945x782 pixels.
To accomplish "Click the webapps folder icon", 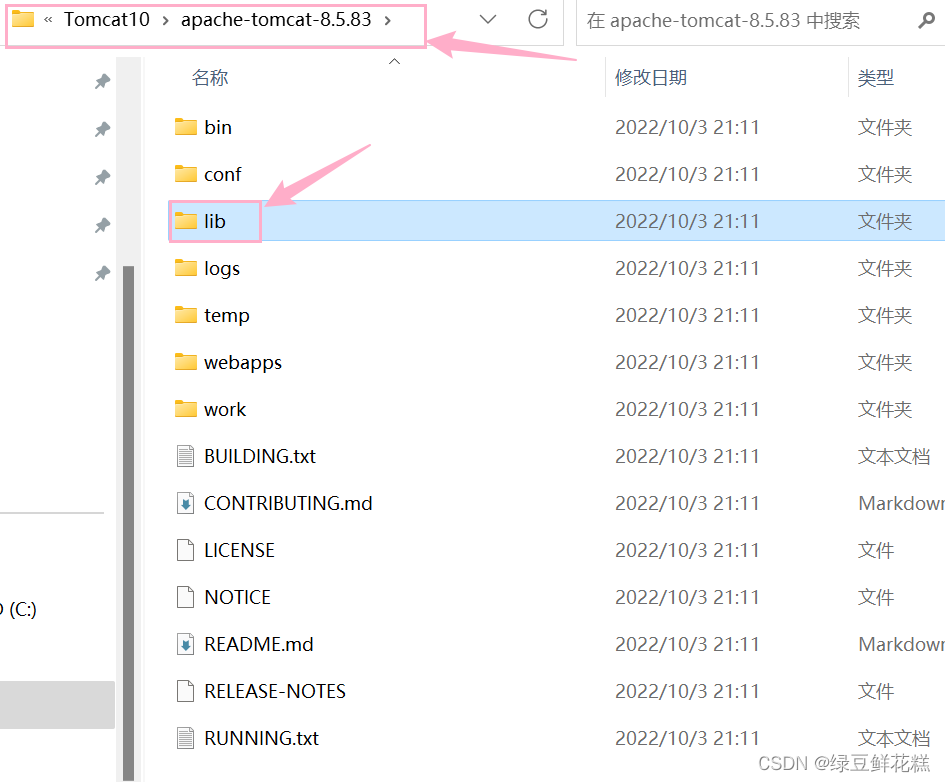I will tap(186, 362).
